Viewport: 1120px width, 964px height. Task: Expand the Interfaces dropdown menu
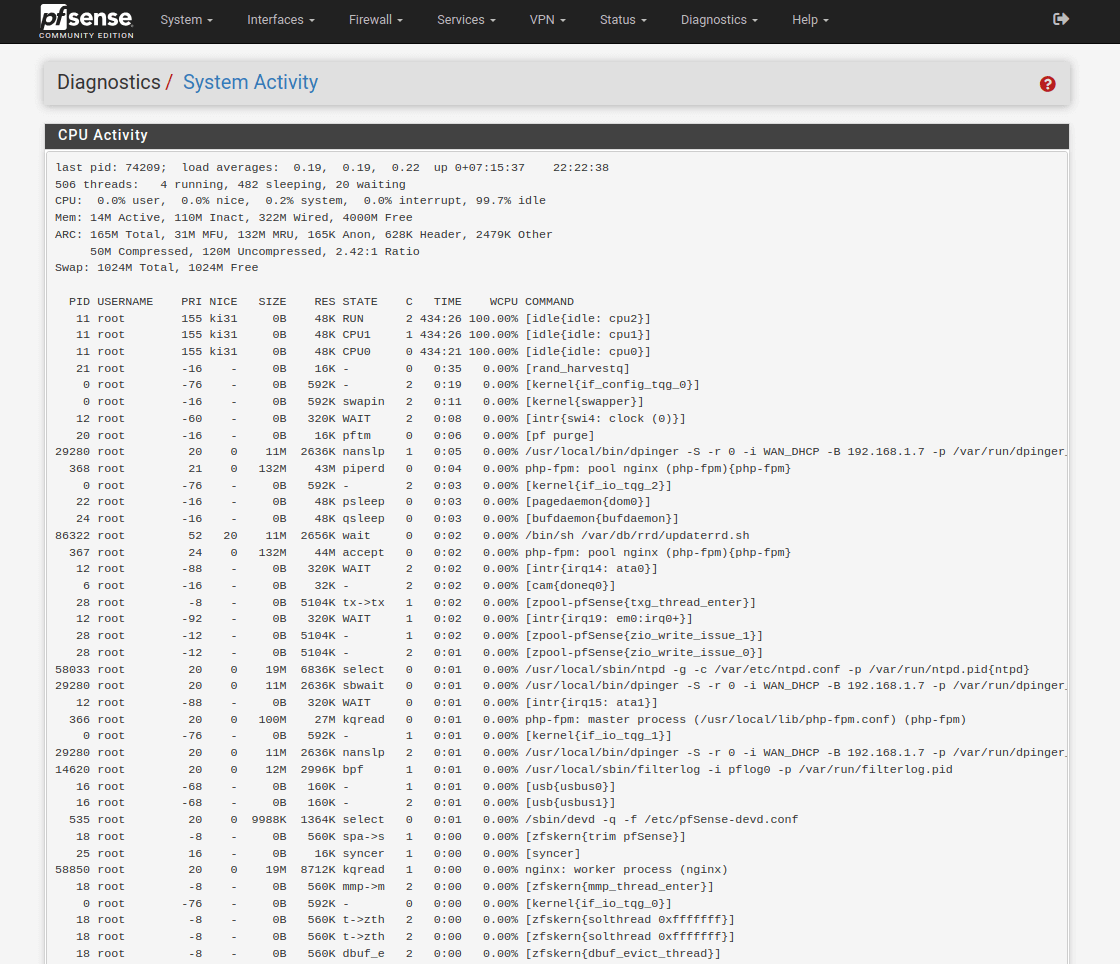(280, 20)
